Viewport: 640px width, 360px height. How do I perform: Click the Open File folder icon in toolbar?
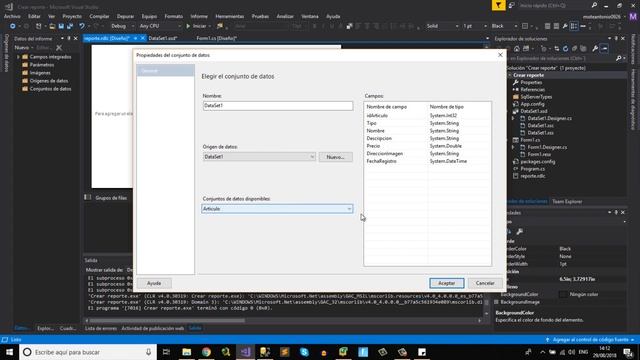pos(52,26)
